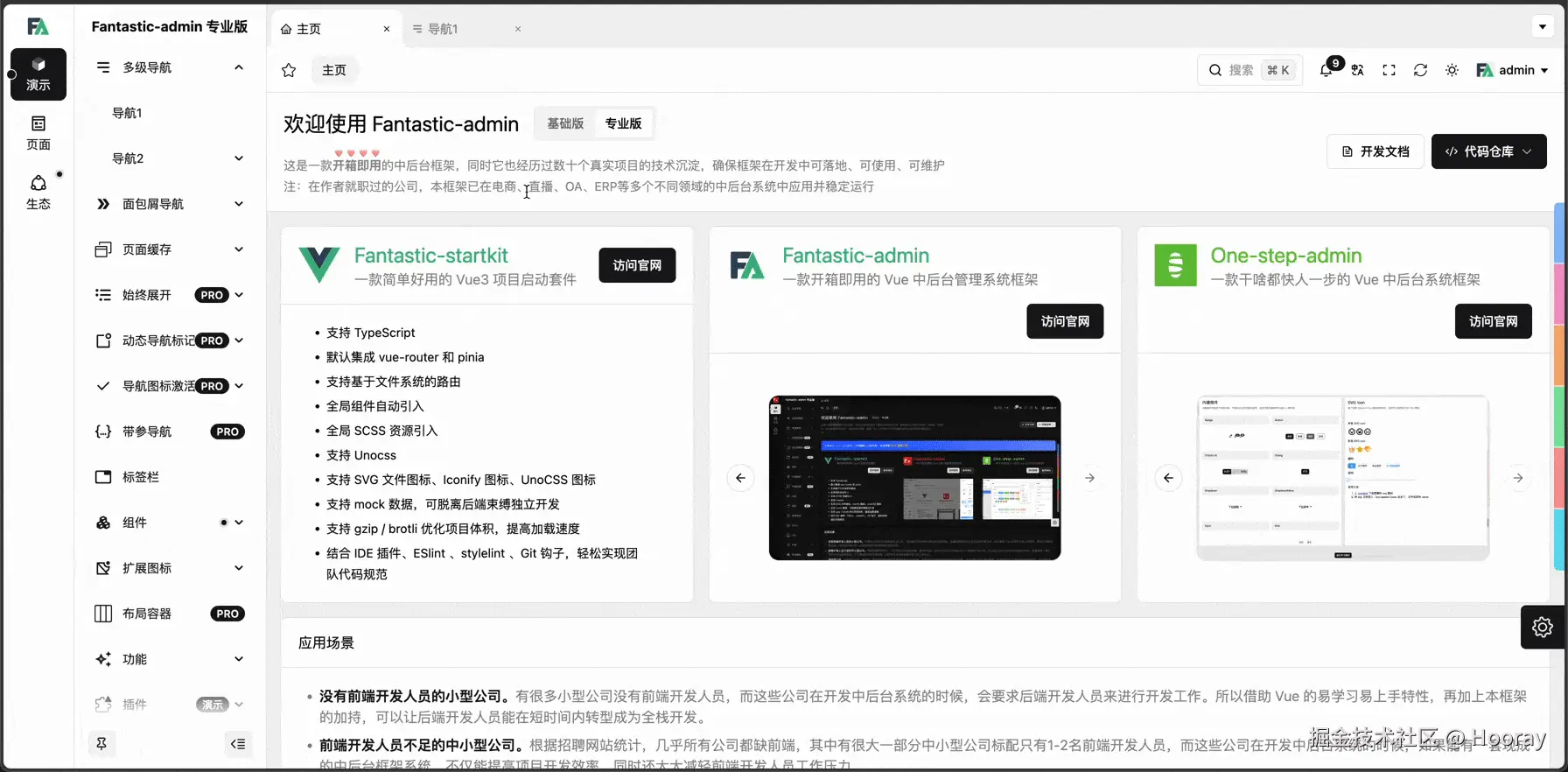Click the language translate icon
1568x772 pixels.
pyautogui.click(x=1358, y=70)
